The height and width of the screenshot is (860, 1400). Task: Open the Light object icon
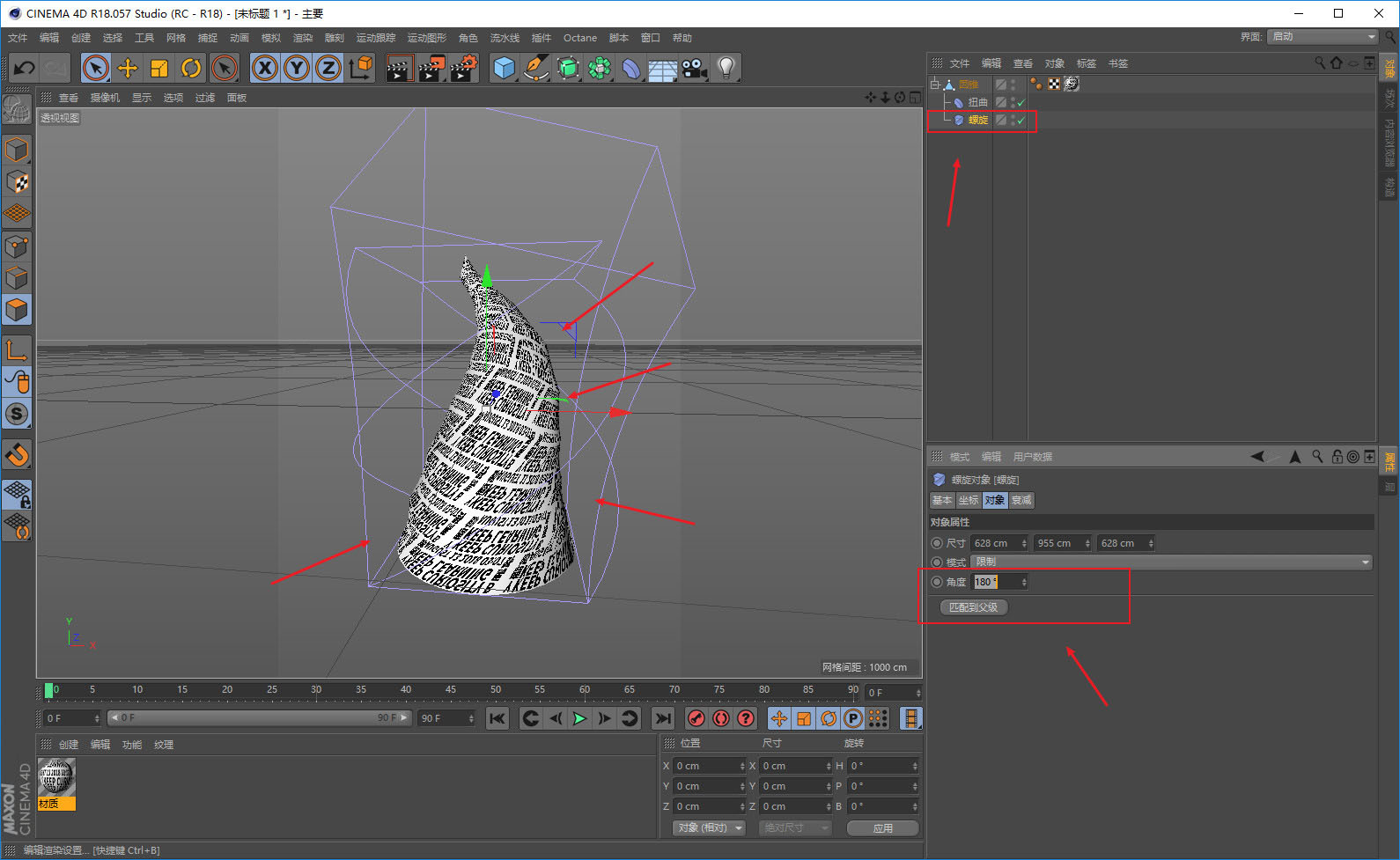click(726, 68)
